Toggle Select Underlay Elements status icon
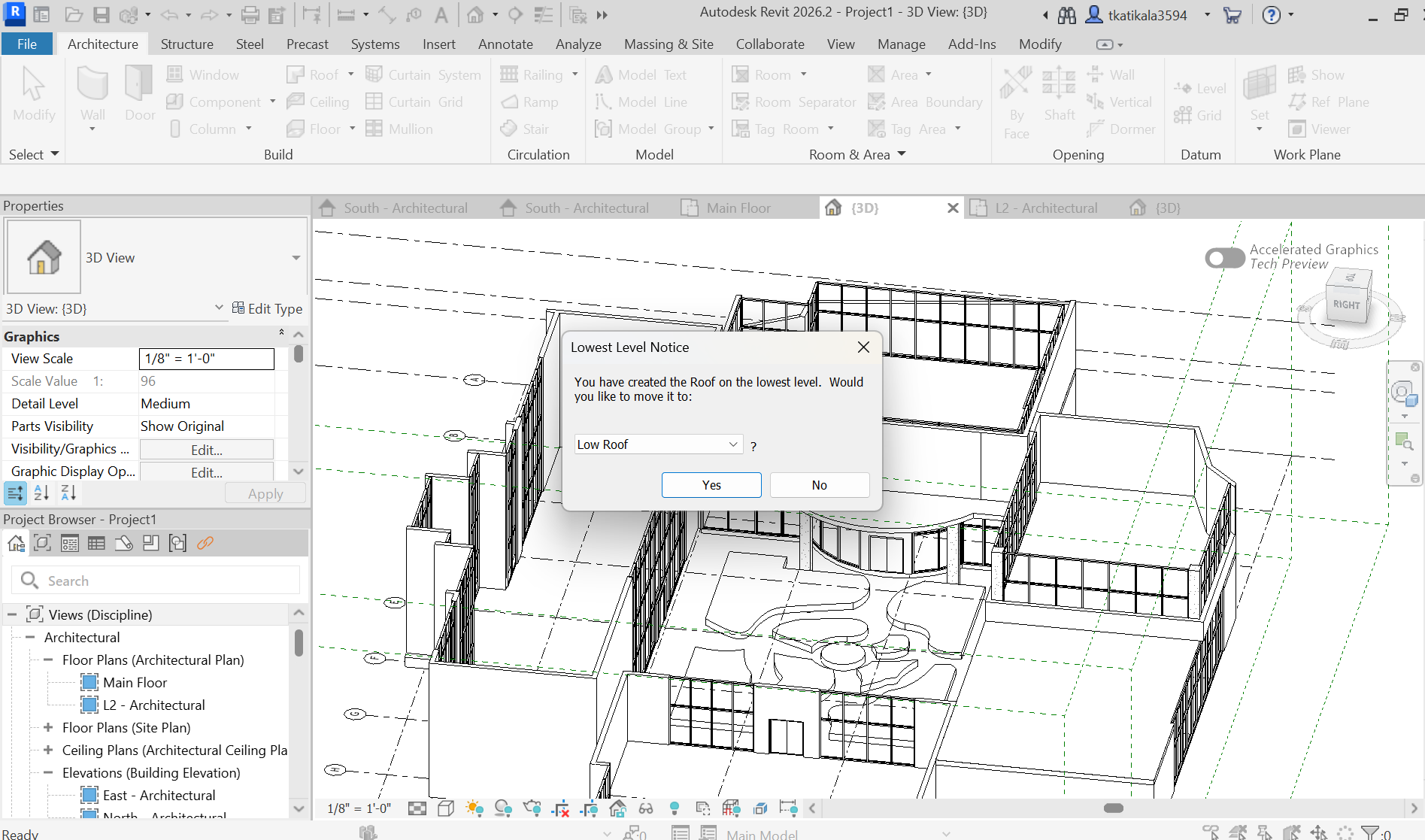1425x840 pixels. [1238, 832]
